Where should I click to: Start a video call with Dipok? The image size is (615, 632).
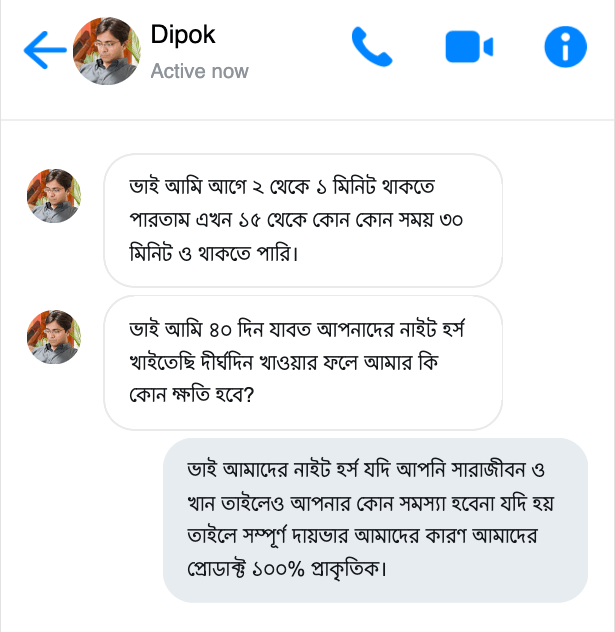click(x=469, y=47)
